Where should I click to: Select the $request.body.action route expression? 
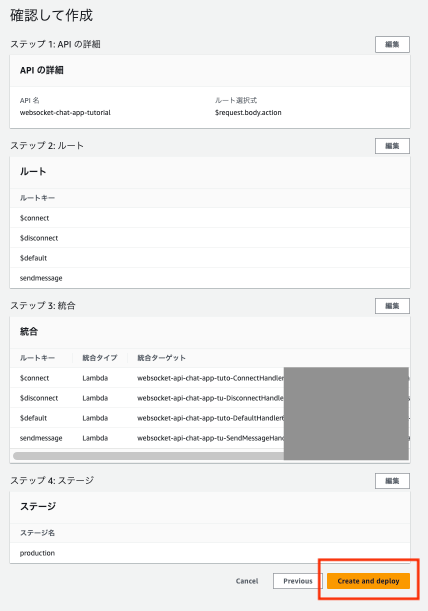tap(248, 113)
